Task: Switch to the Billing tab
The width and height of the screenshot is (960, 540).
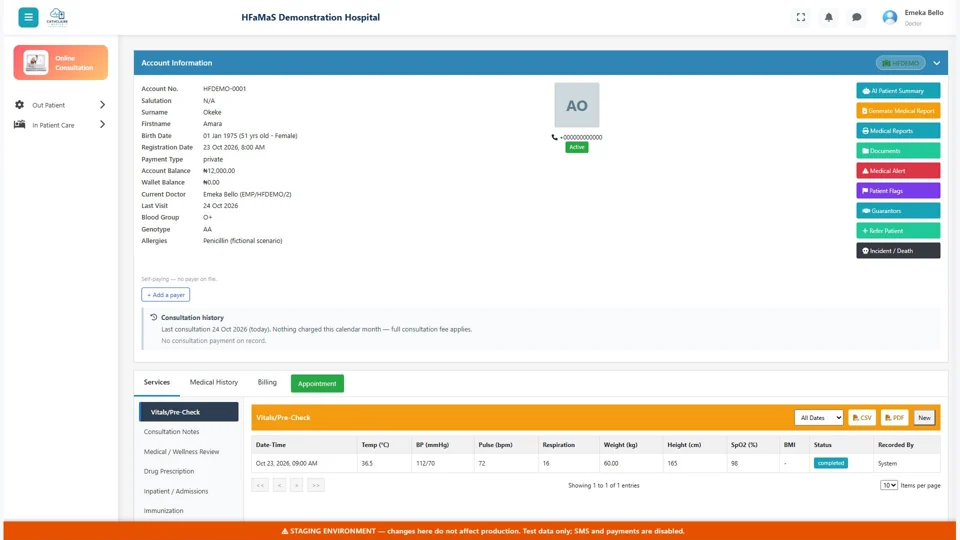Action: pos(267,382)
